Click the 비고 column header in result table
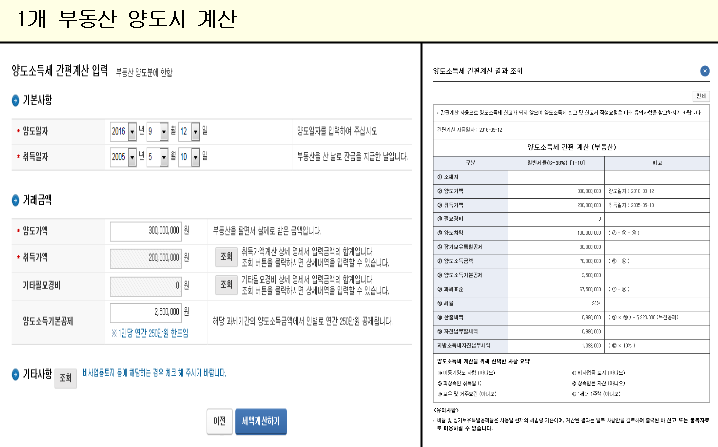 coord(658,163)
